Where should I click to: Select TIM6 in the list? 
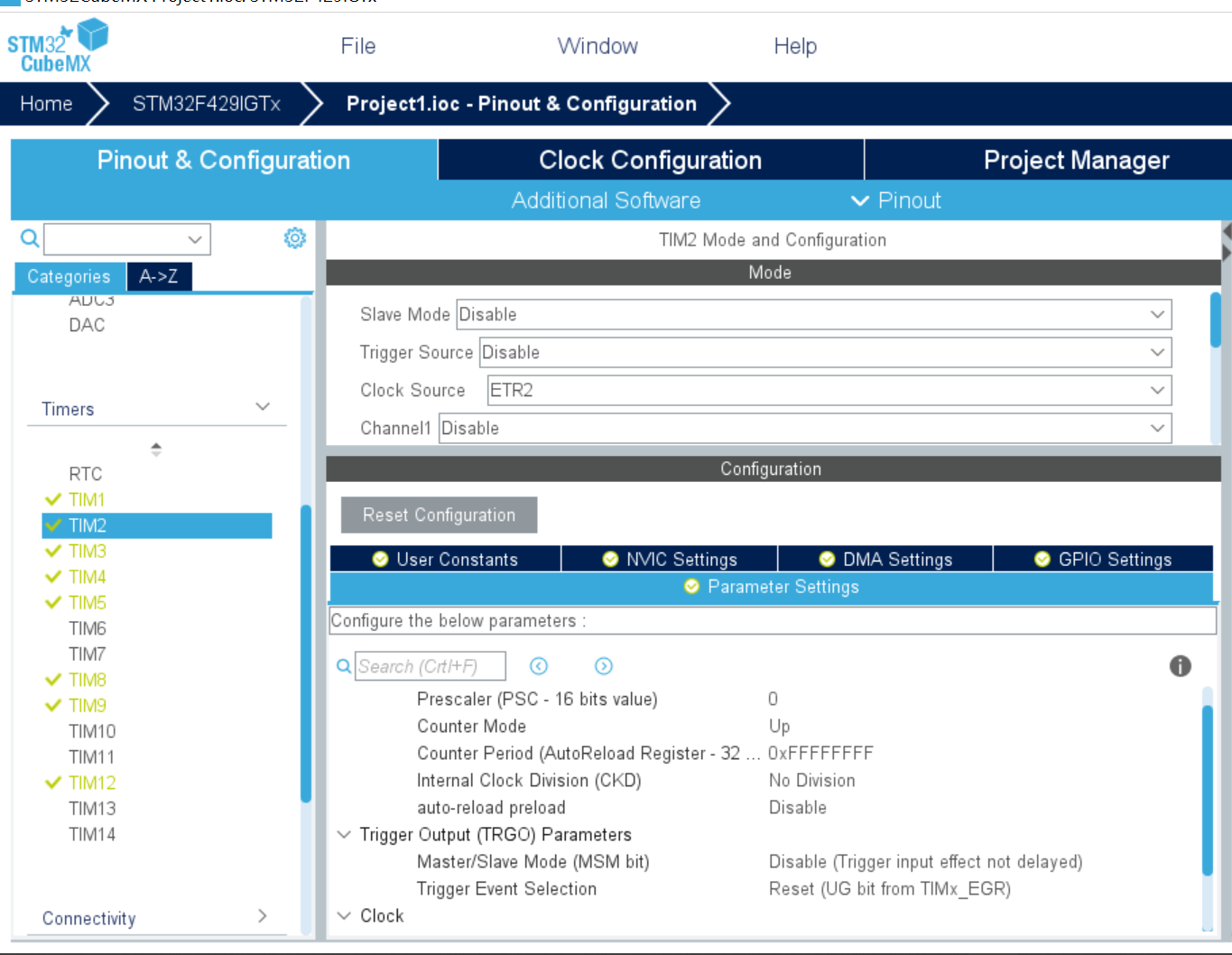88,628
